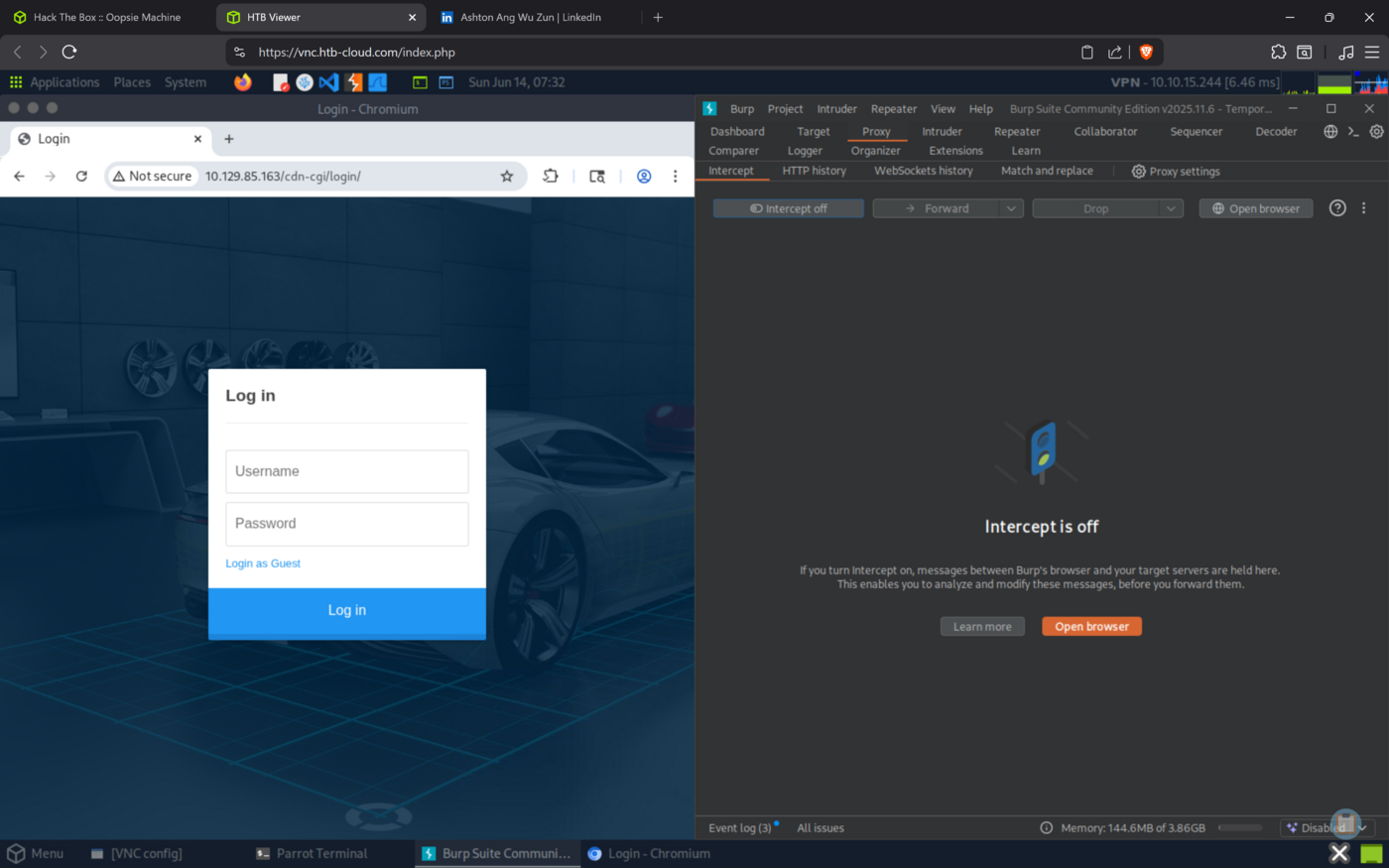This screenshot has height=868, width=1389.
Task: Open Burp Proxy three-dot options menu
Action: (1363, 208)
